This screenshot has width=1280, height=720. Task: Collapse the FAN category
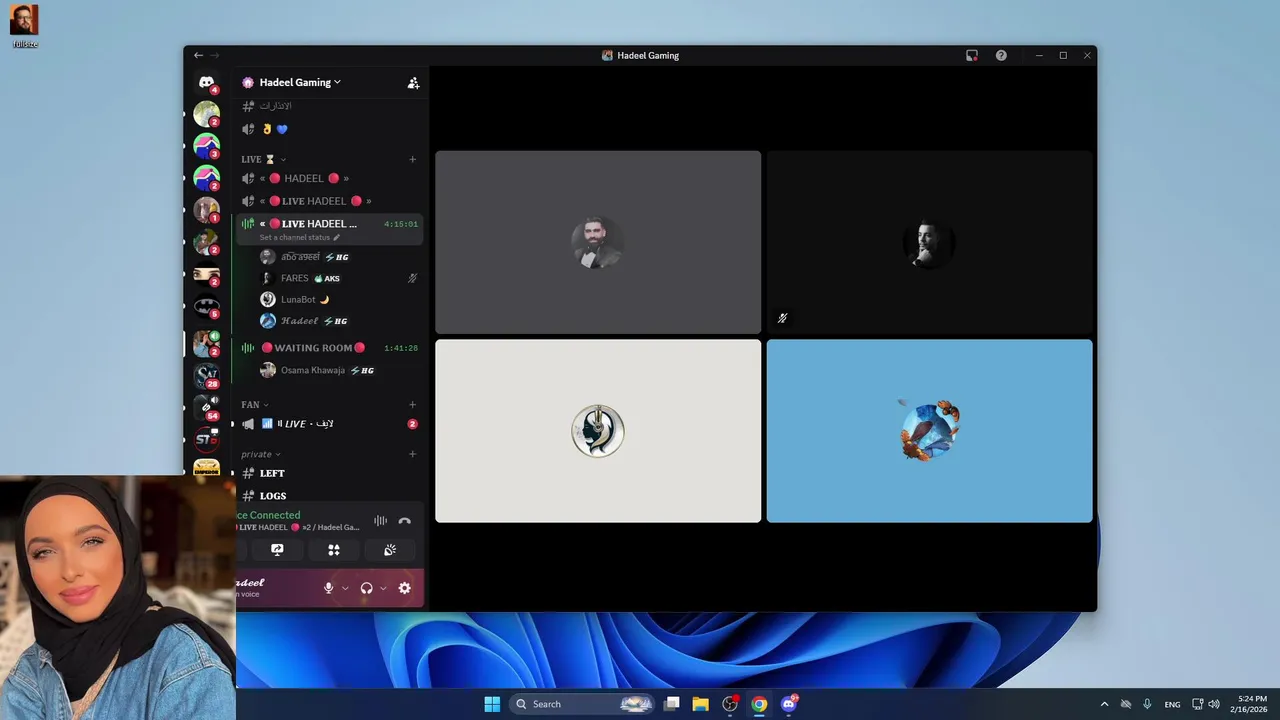(x=255, y=404)
